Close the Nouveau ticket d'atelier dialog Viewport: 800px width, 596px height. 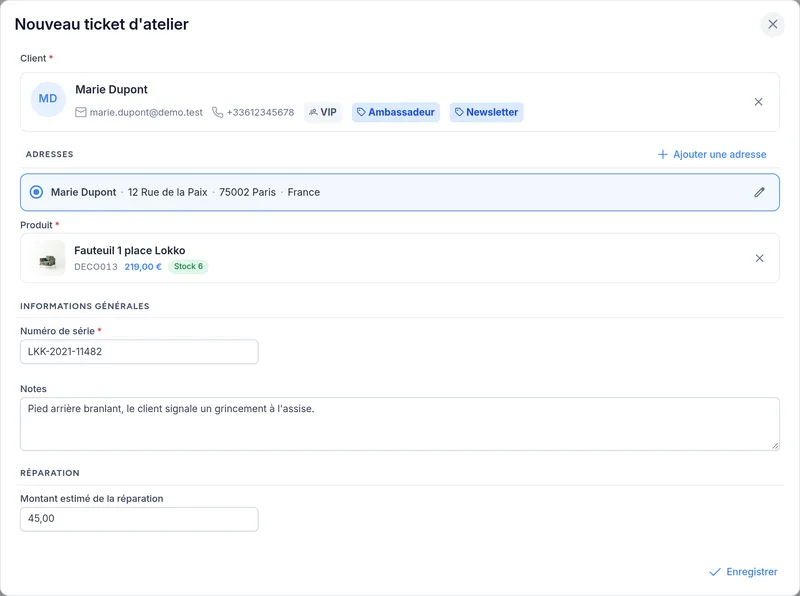point(772,24)
